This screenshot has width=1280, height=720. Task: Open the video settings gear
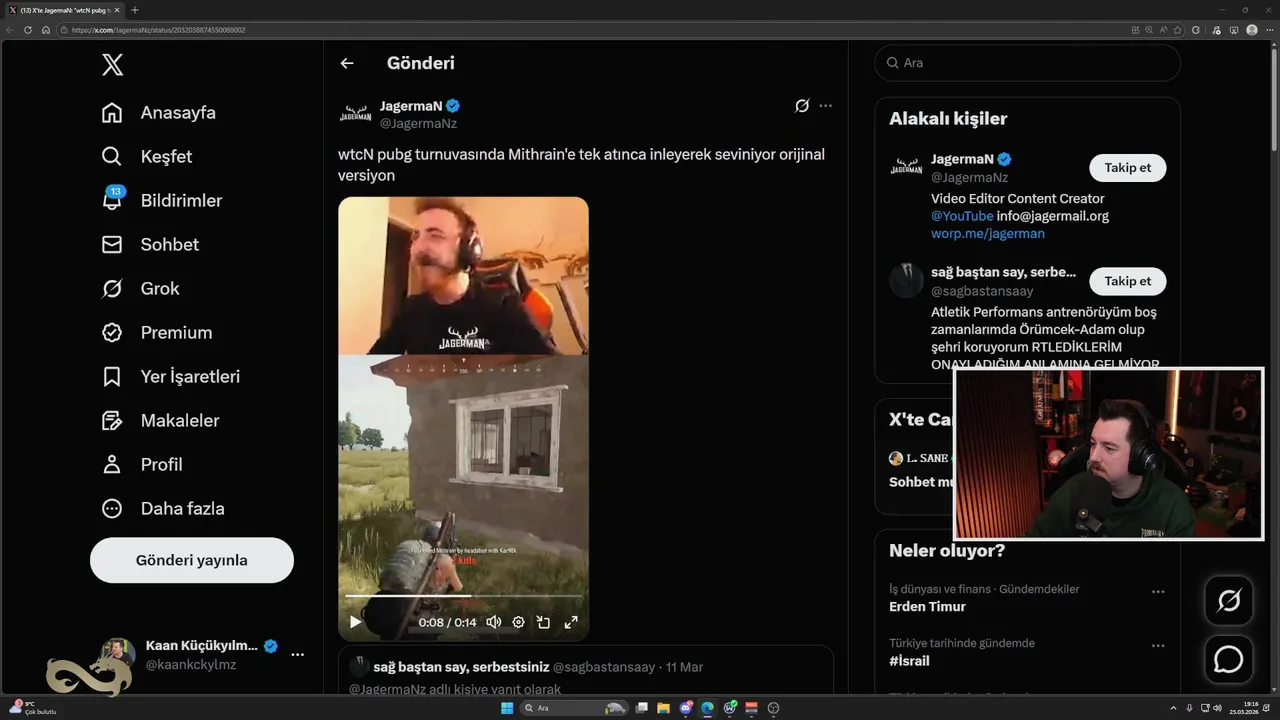coord(518,622)
